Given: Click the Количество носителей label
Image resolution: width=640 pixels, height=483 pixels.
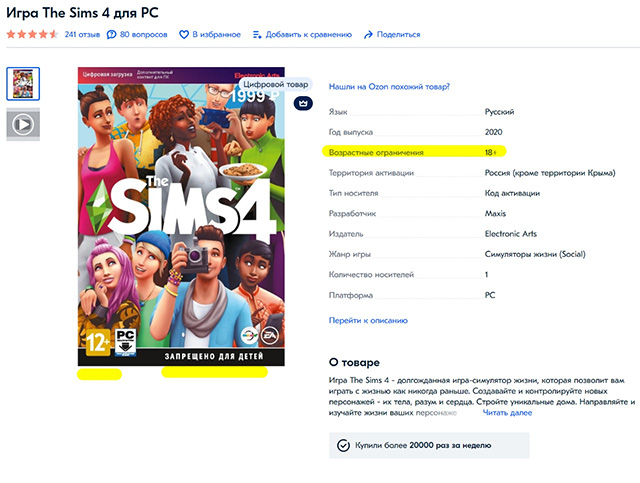Looking at the screenshot, I should (371, 274).
